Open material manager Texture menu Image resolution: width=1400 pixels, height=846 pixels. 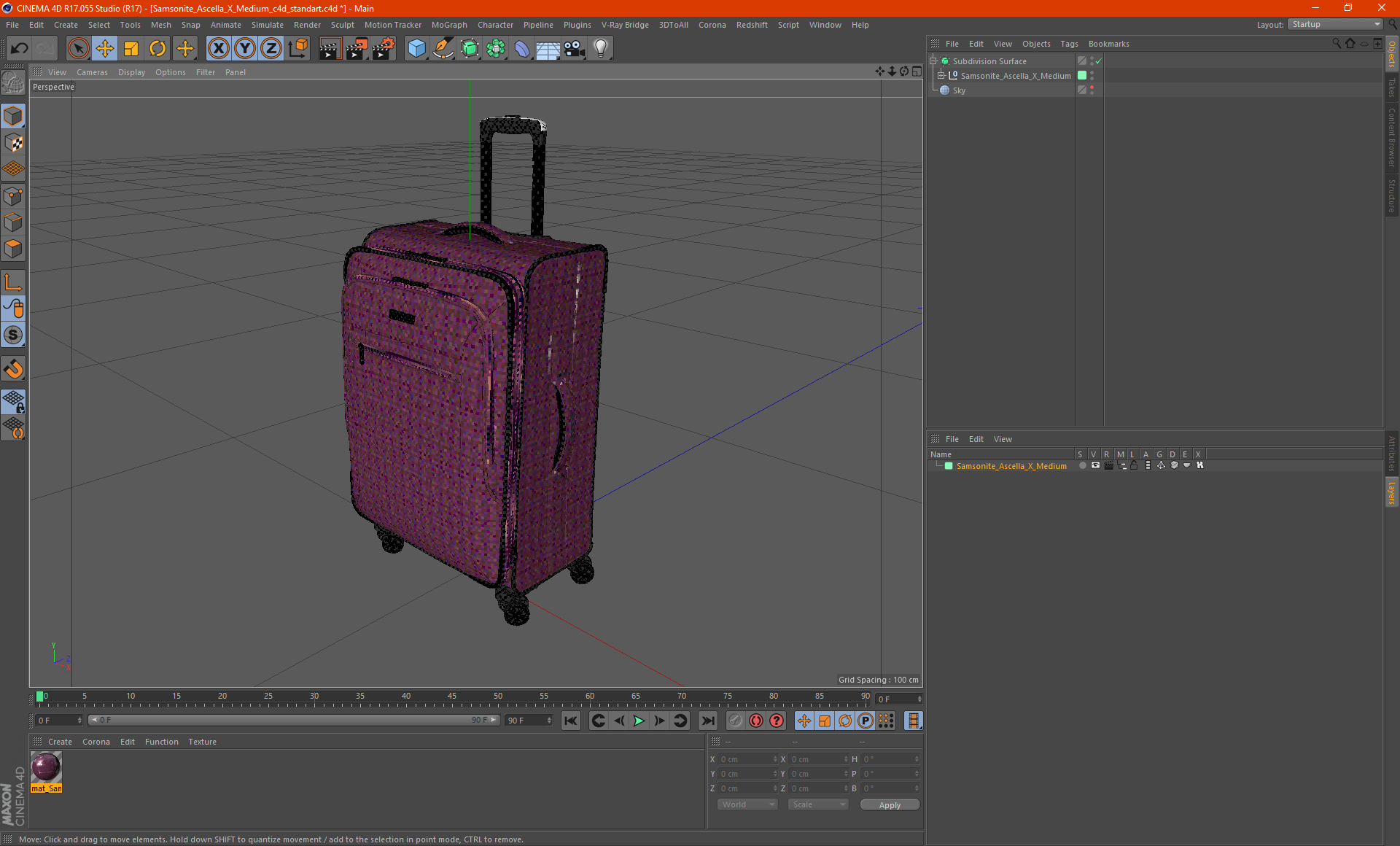(202, 742)
